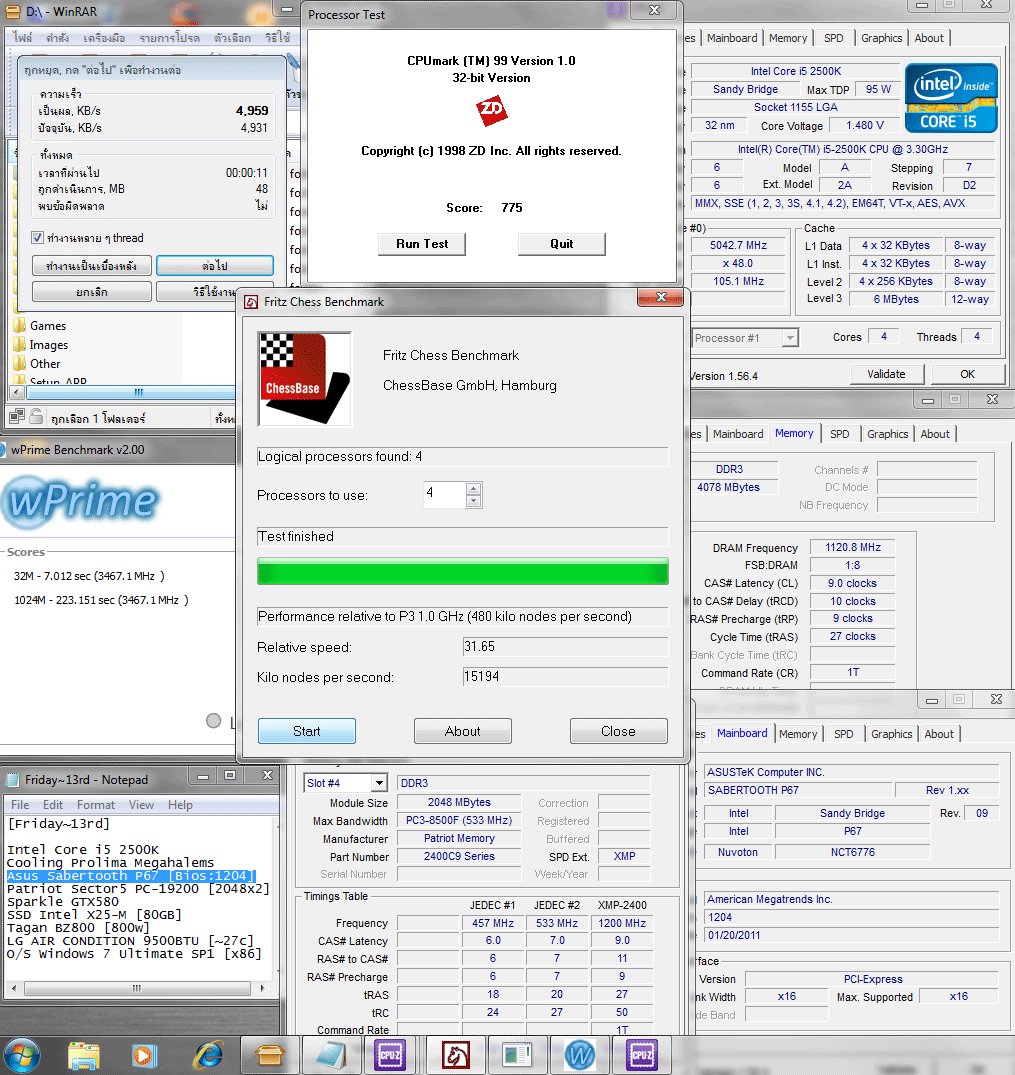
Task: Start the Fritz Chess Benchmark
Action: 307,731
